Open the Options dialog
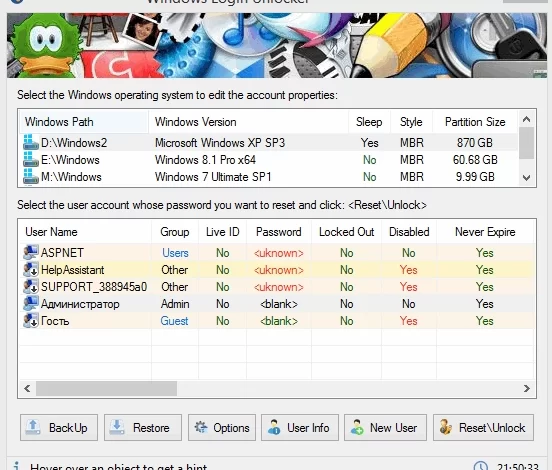Viewport: 552px width, 470px height. (222, 427)
